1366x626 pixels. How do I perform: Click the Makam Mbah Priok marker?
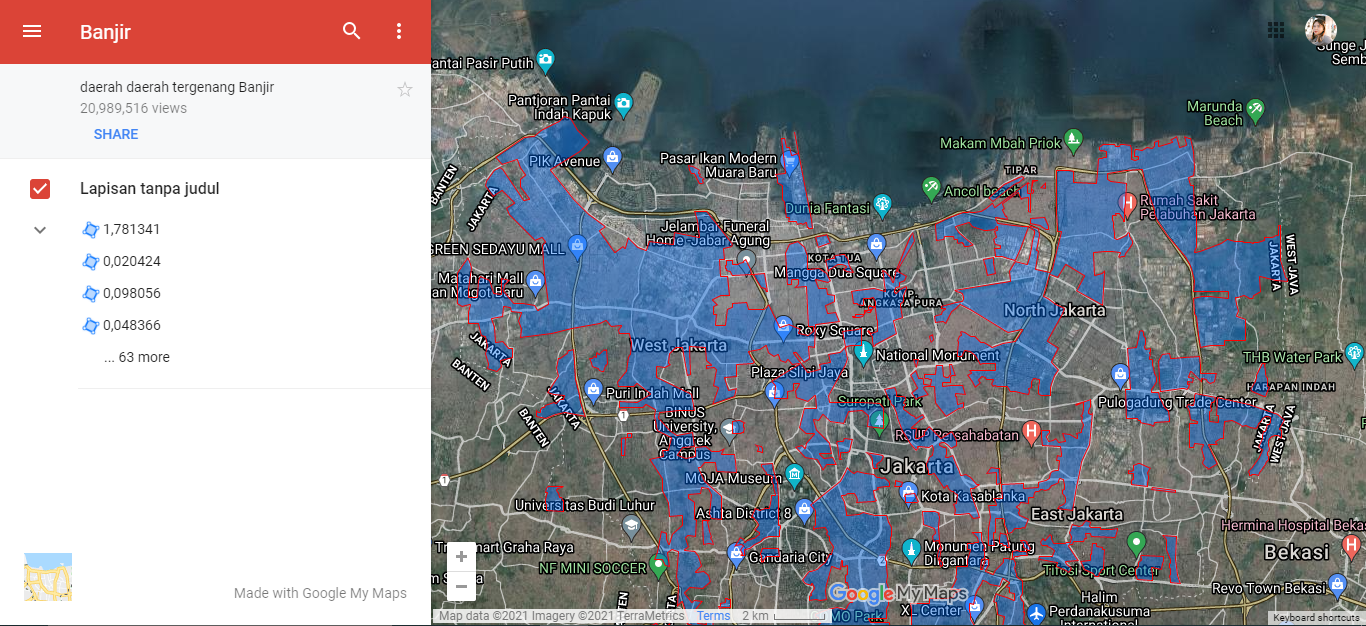pos(1073,139)
